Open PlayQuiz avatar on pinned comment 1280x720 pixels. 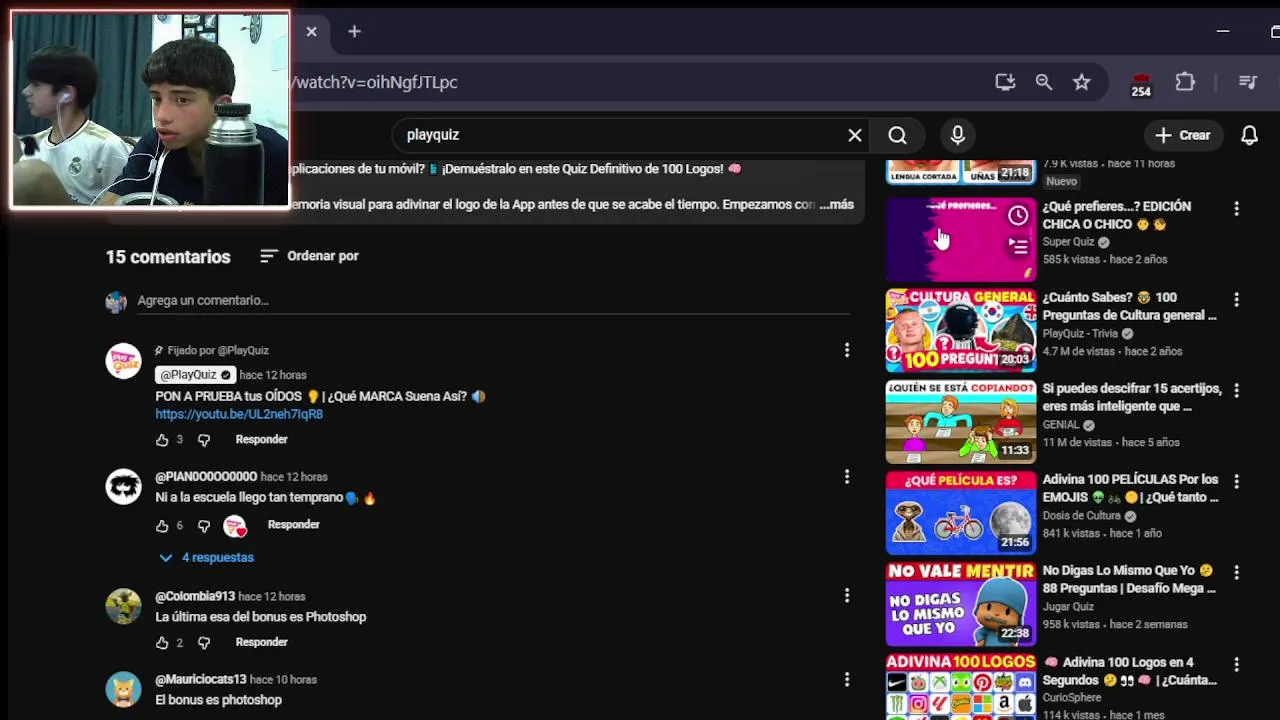[x=124, y=361]
